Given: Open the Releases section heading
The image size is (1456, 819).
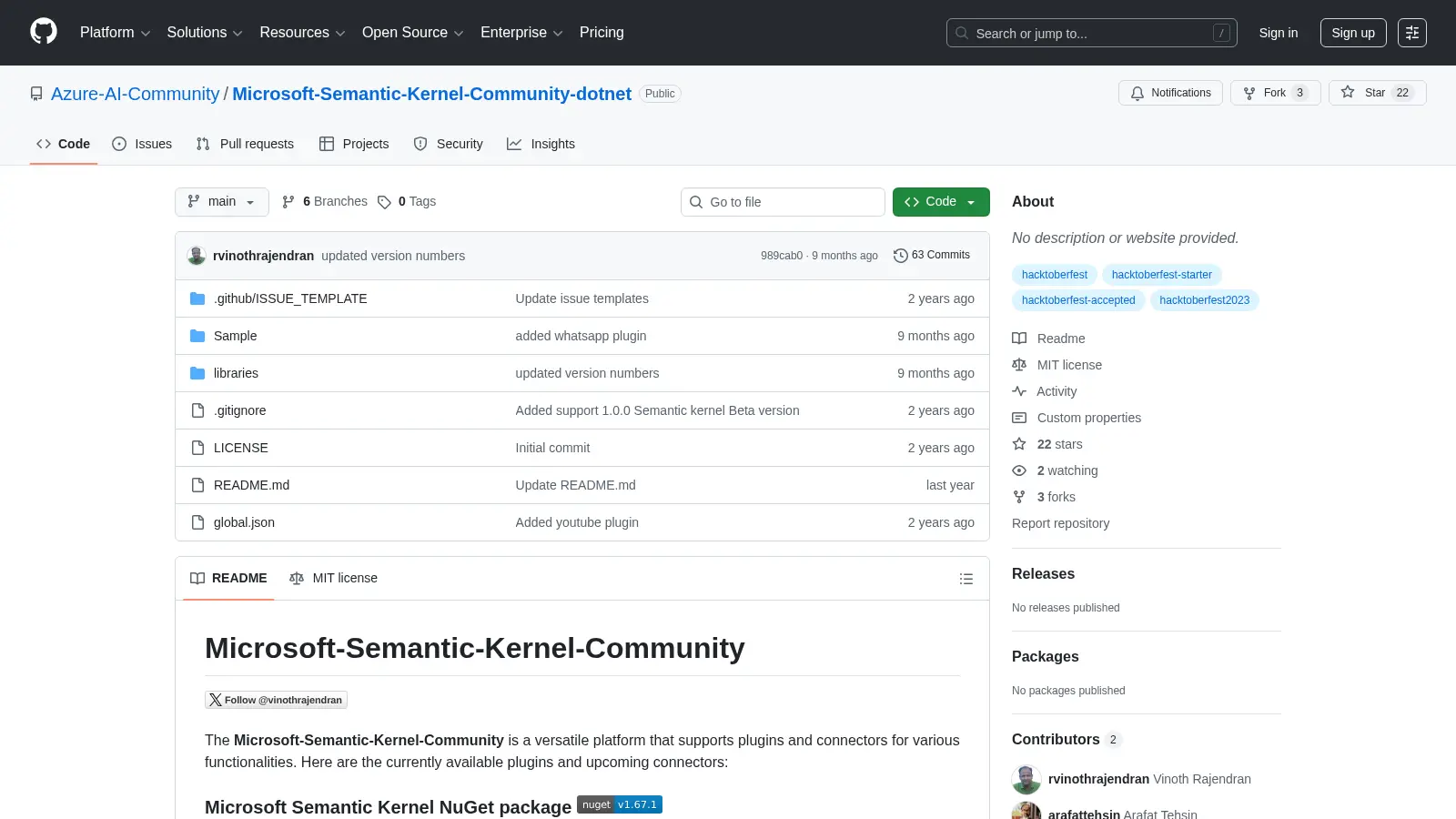Looking at the screenshot, I should pyautogui.click(x=1043, y=574).
